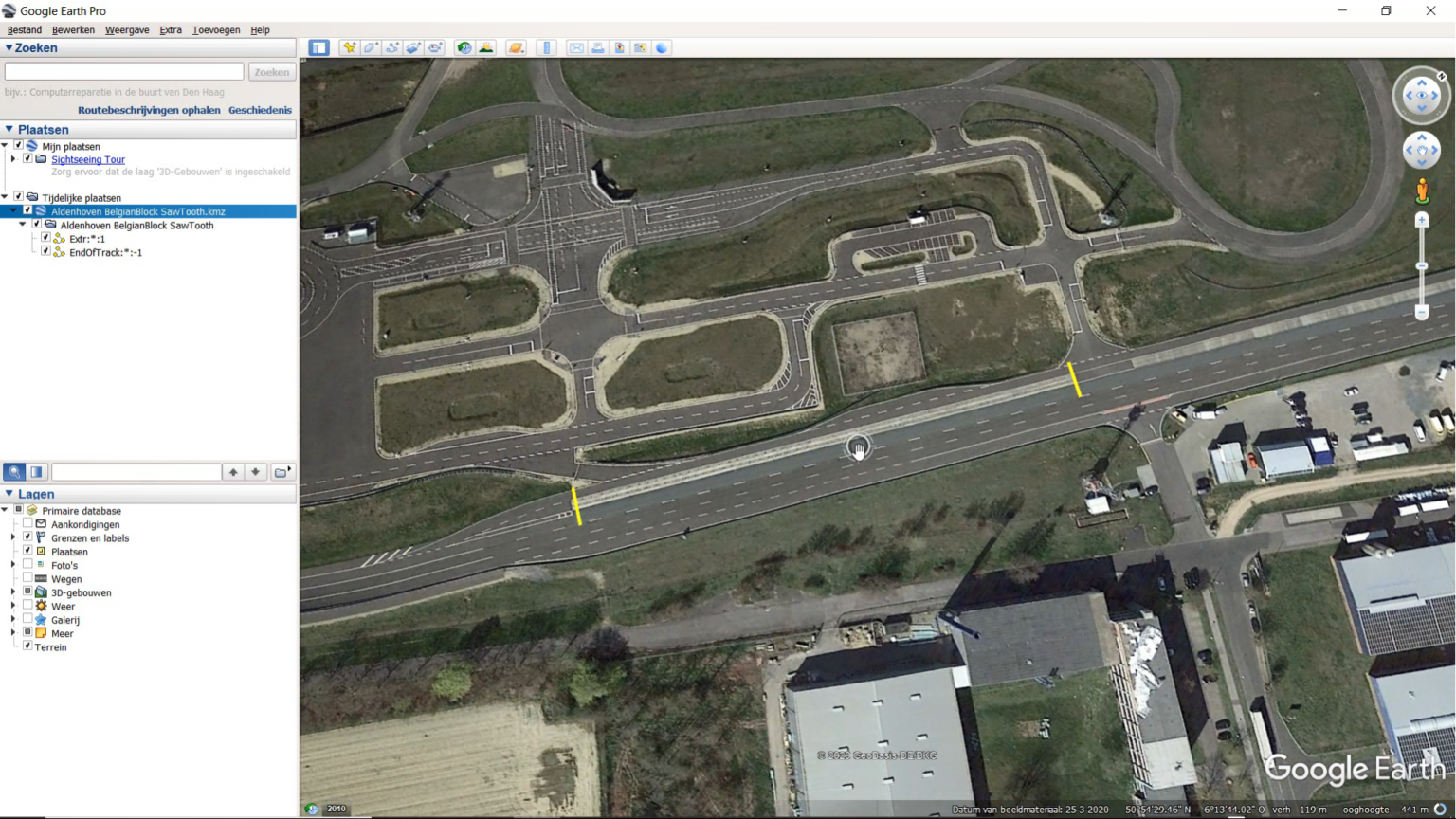Open the Sightseeing Tour link
This screenshot has width=1456, height=819.
[x=87, y=159]
